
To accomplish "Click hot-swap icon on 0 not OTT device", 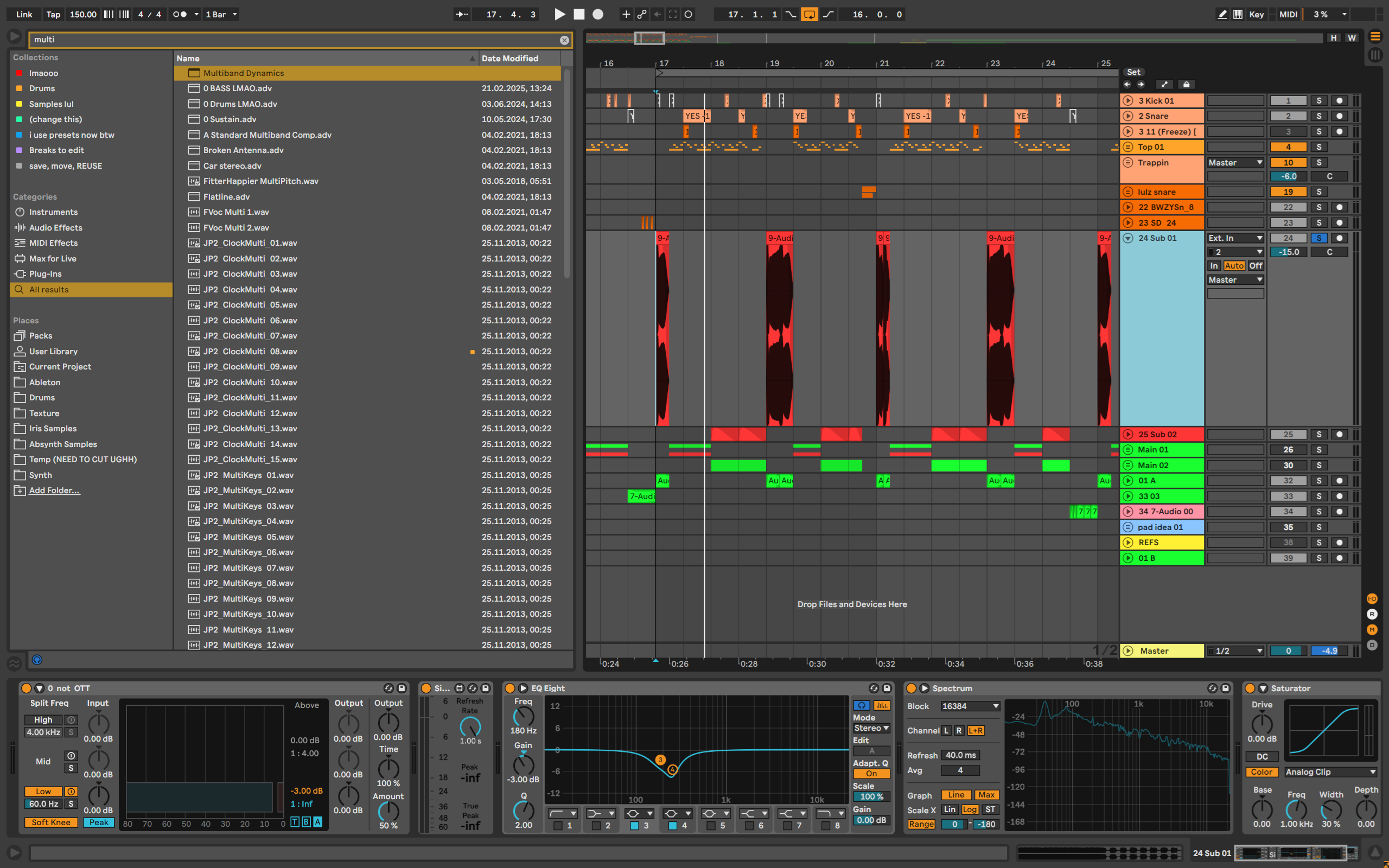I will [x=388, y=688].
